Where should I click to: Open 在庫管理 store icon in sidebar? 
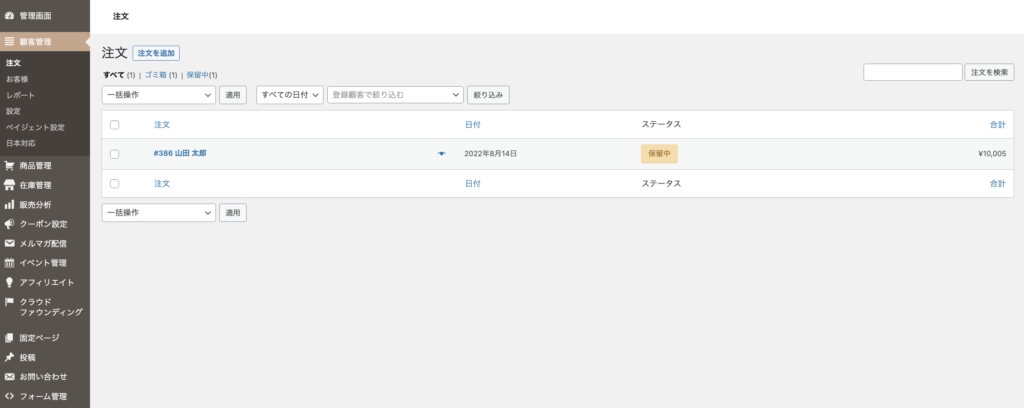(9, 185)
